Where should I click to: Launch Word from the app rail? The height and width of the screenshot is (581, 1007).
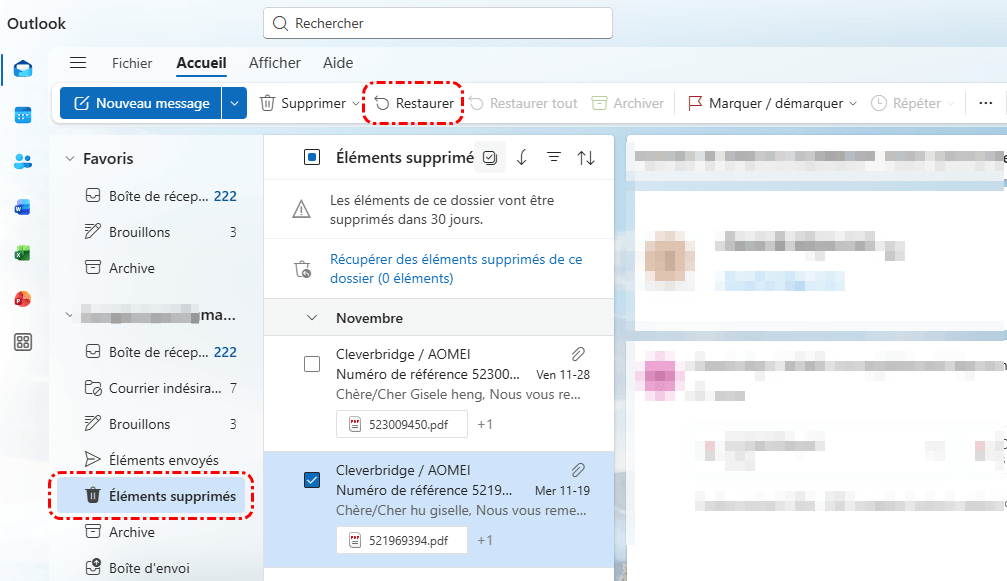pyautogui.click(x=22, y=207)
